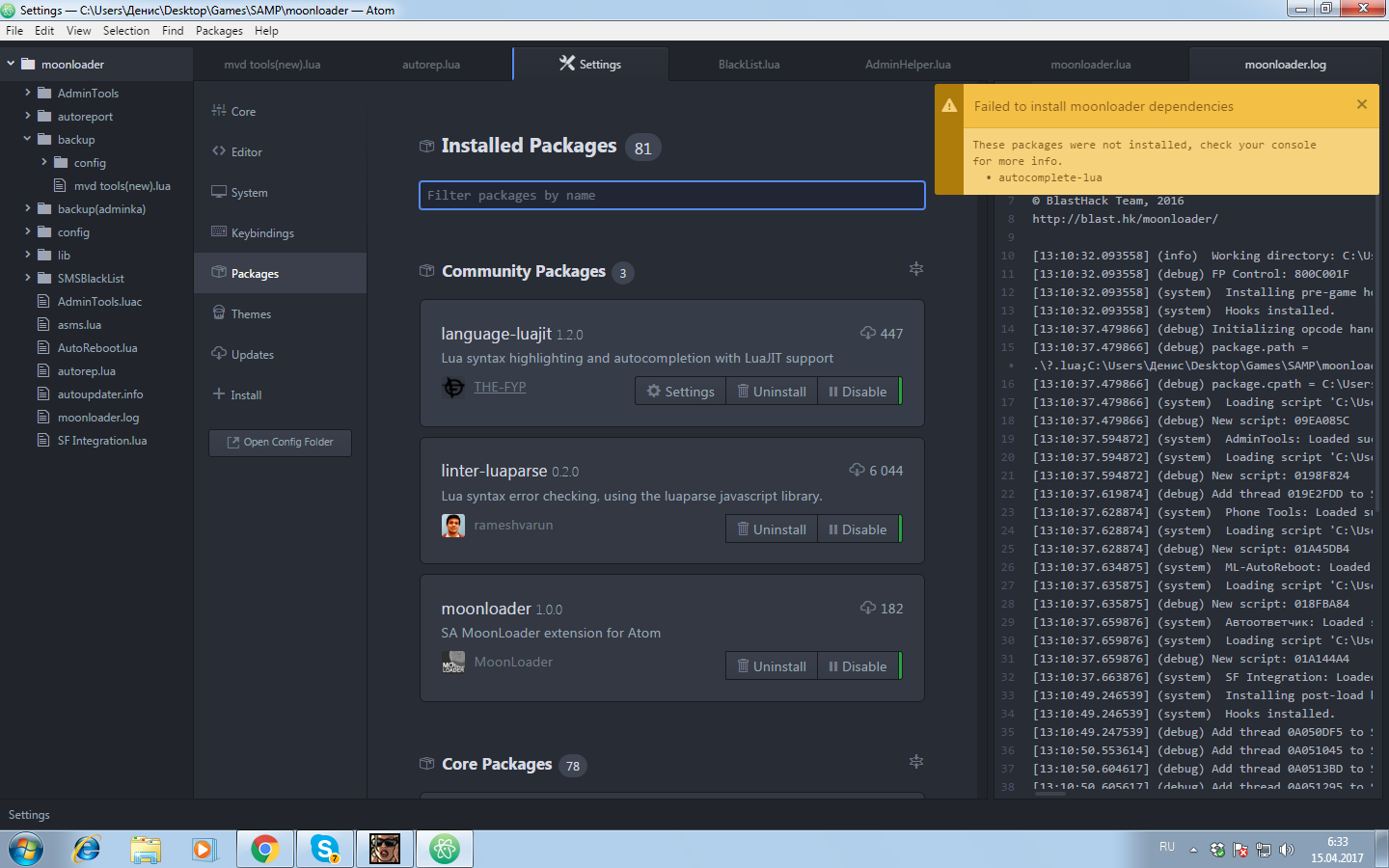Uninstall the linter-luaparse package
The height and width of the screenshot is (868, 1389).
[x=772, y=529]
